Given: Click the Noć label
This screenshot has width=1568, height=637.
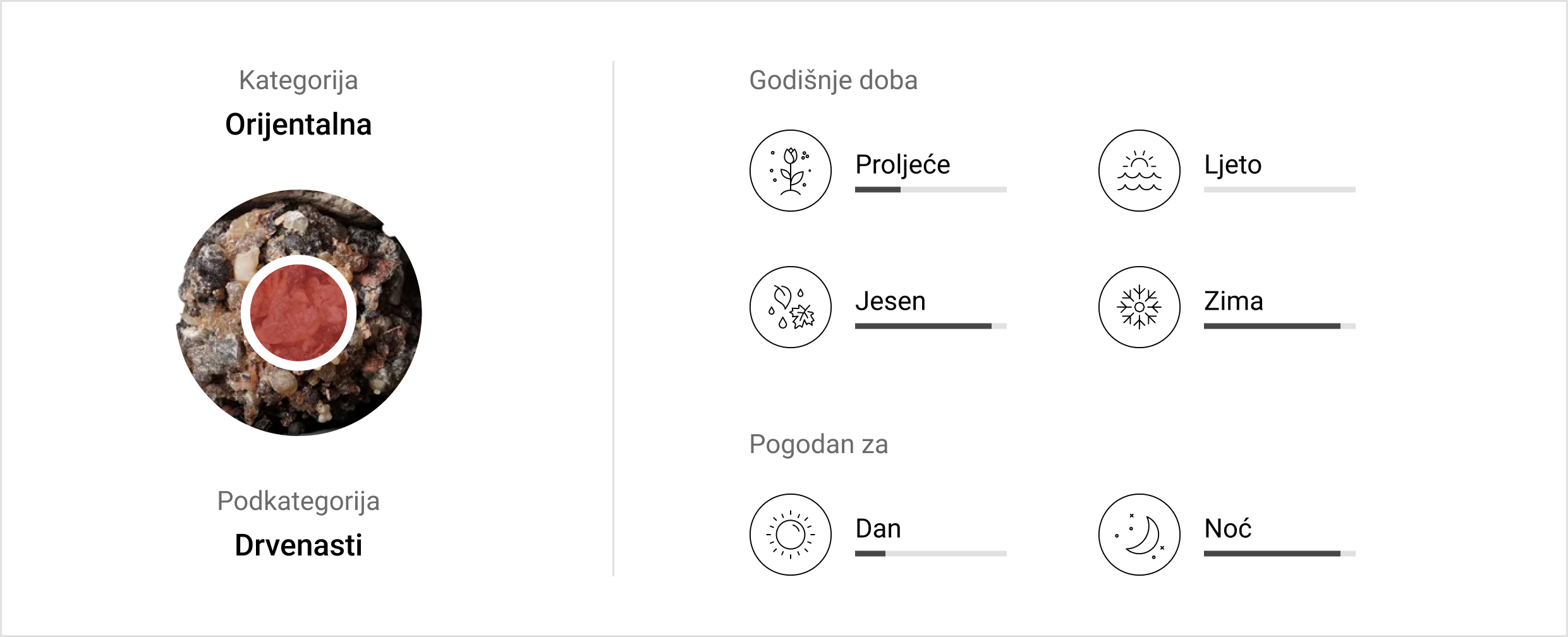Looking at the screenshot, I should [1227, 528].
